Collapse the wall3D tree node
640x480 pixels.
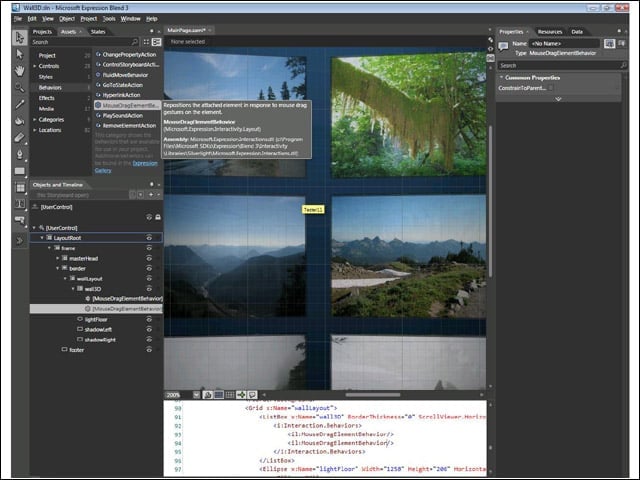click(x=73, y=289)
